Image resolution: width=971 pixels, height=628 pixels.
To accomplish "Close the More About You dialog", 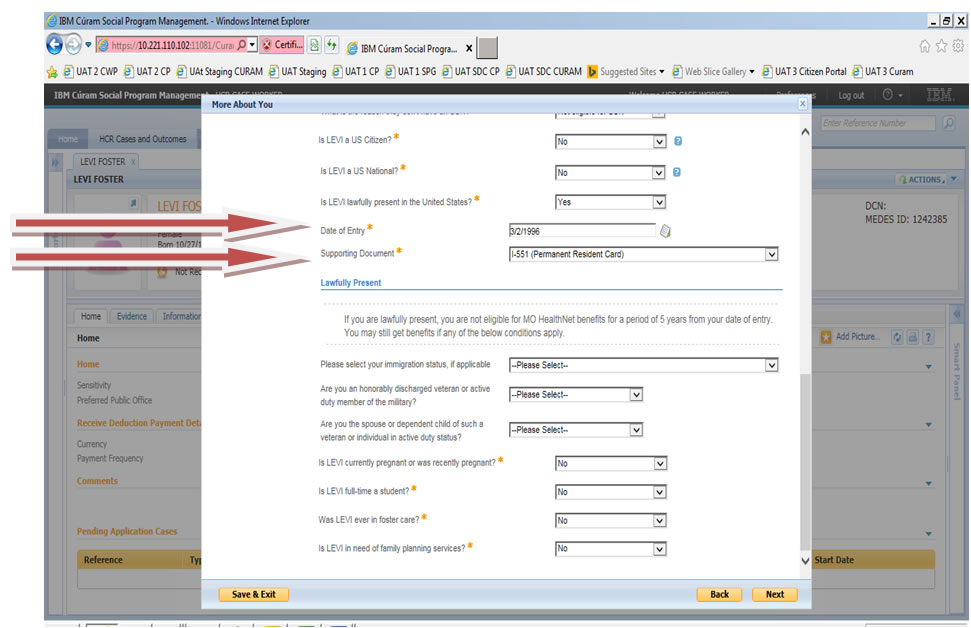I will pos(803,103).
